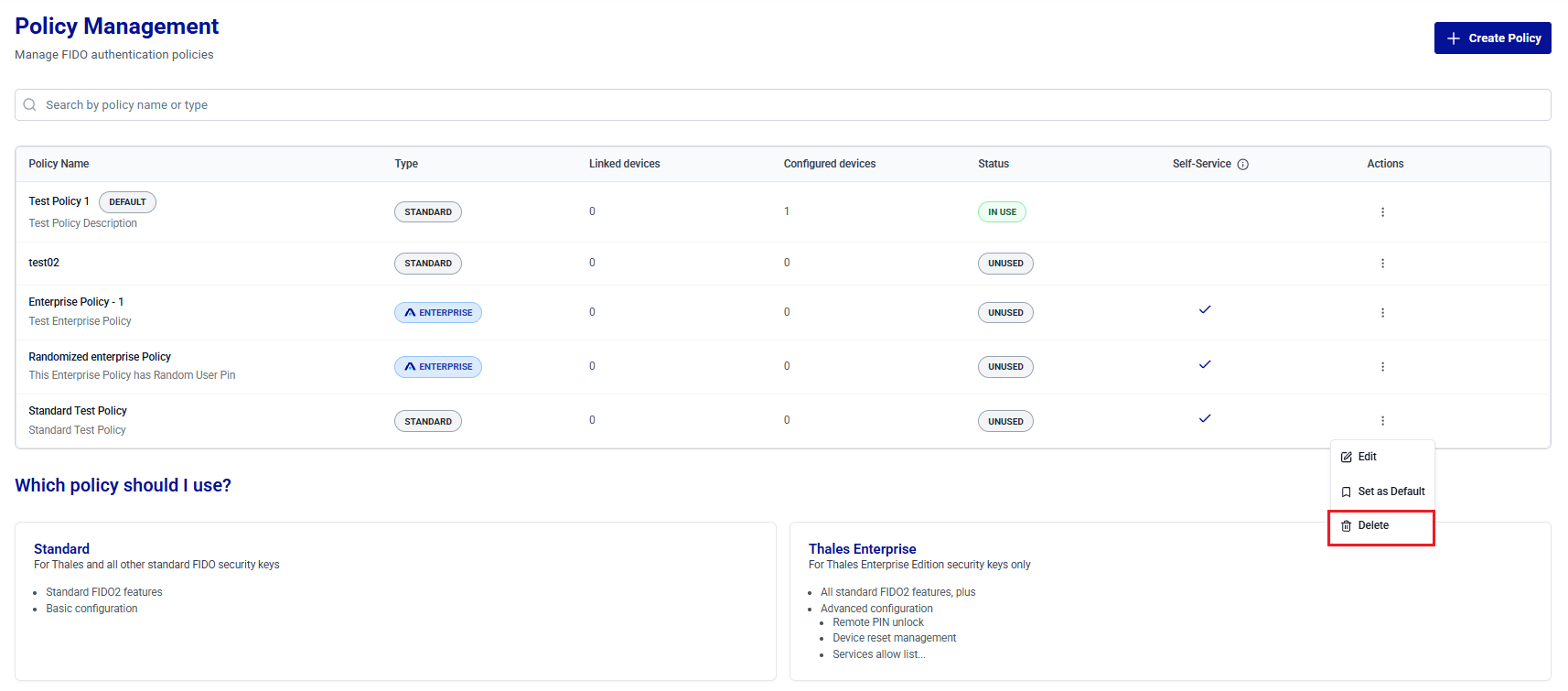Click the Create Policy button
The height and width of the screenshot is (691, 1568).
click(1492, 38)
